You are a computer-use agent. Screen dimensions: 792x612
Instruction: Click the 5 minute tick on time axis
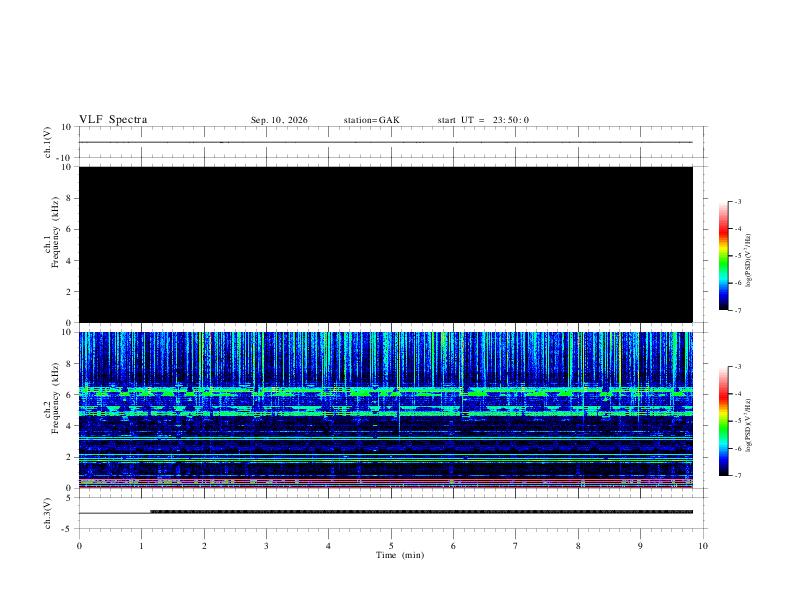coord(391,546)
